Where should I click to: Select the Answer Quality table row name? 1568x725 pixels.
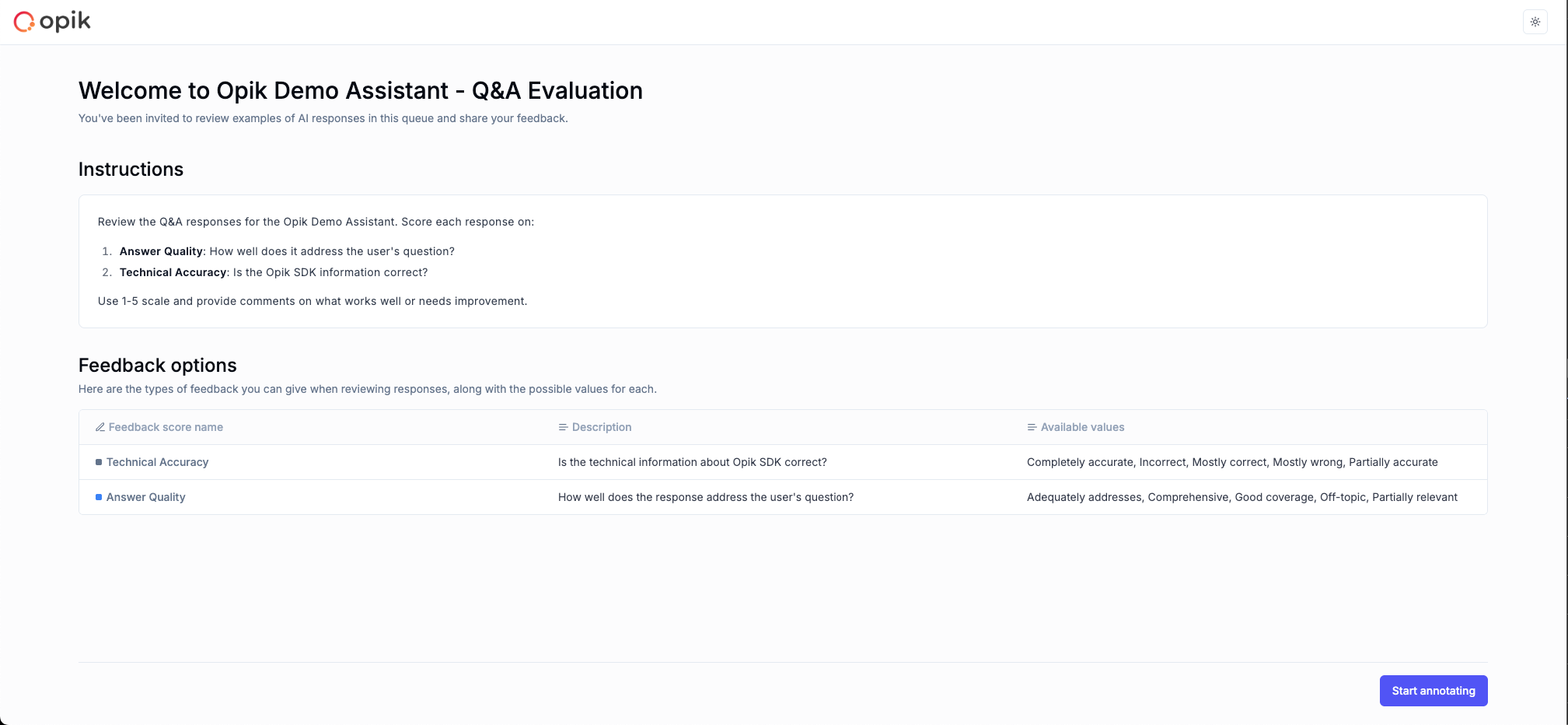pyautogui.click(x=145, y=497)
